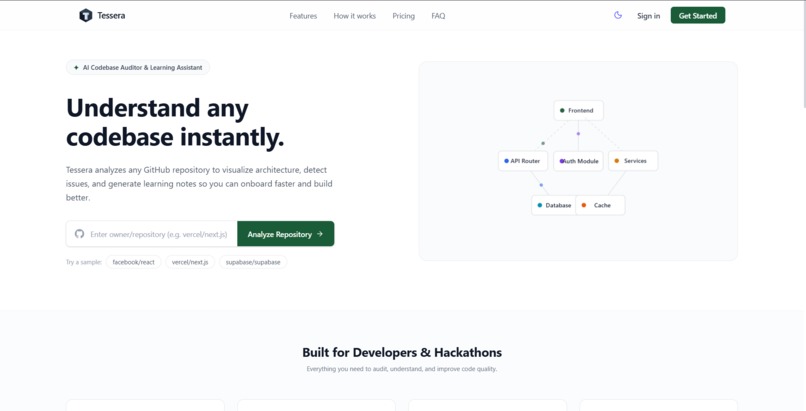The height and width of the screenshot is (411, 806).
Task: Go to the Pricing section
Action: (404, 16)
